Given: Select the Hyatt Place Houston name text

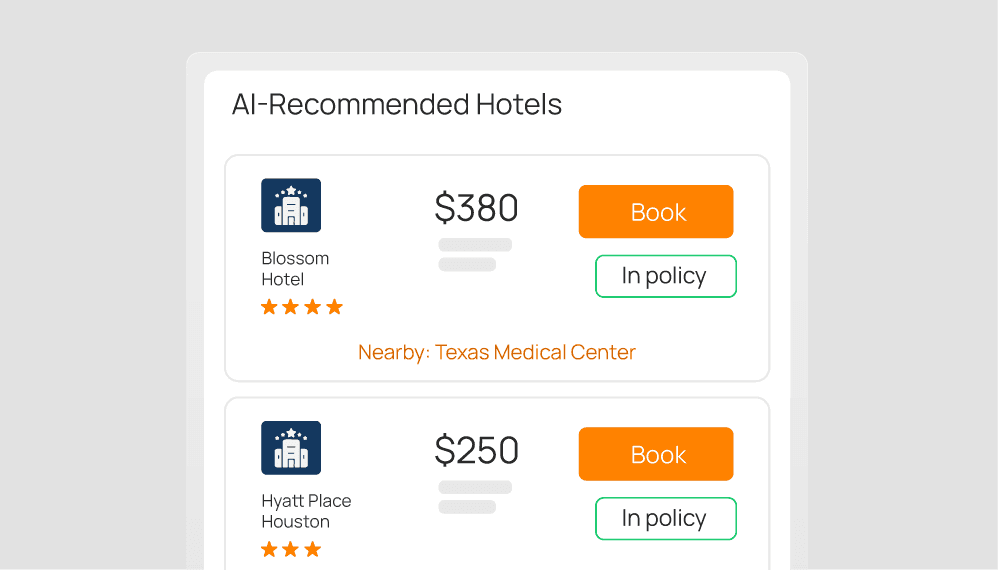Looking at the screenshot, I should click(x=306, y=511).
